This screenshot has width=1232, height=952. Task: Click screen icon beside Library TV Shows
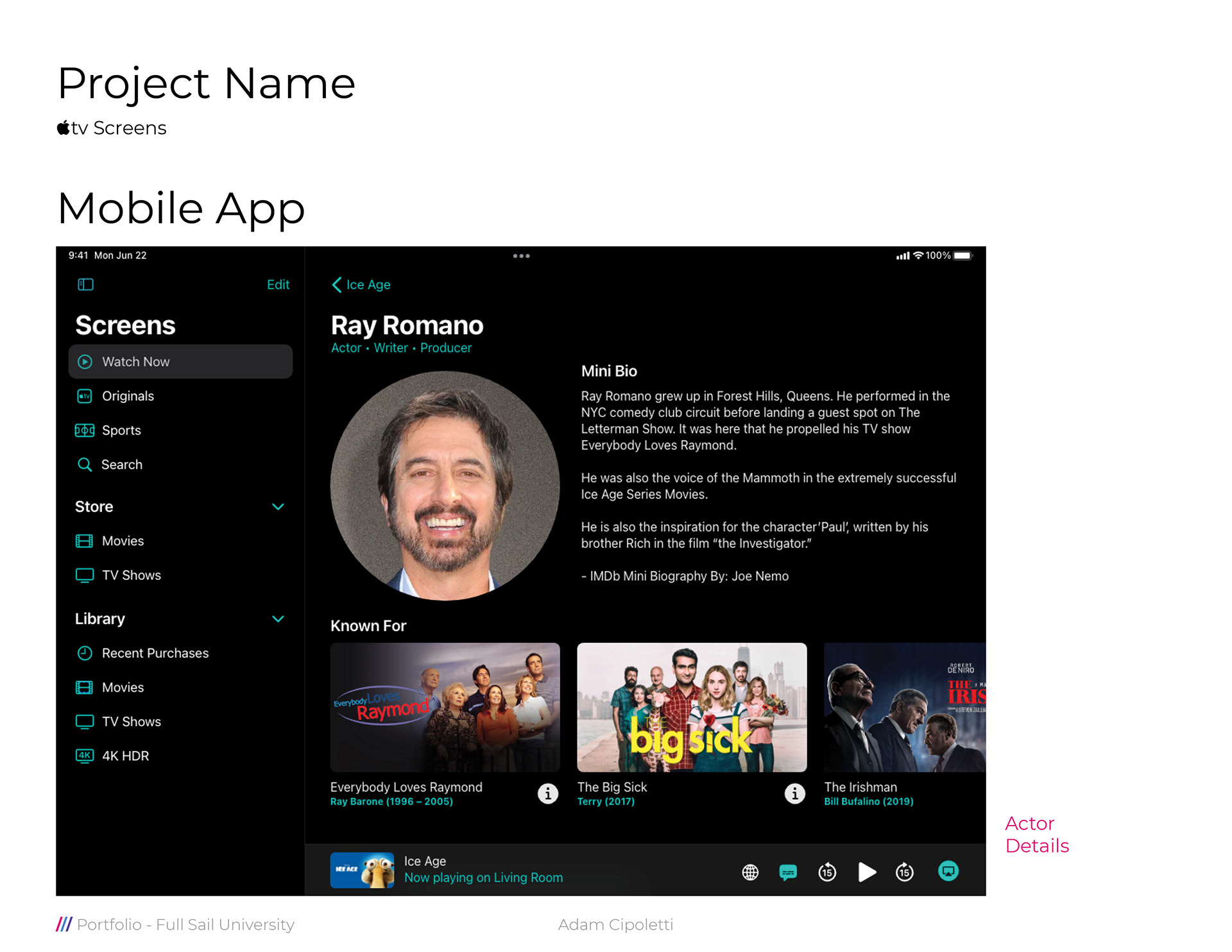(x=85, y=722)
